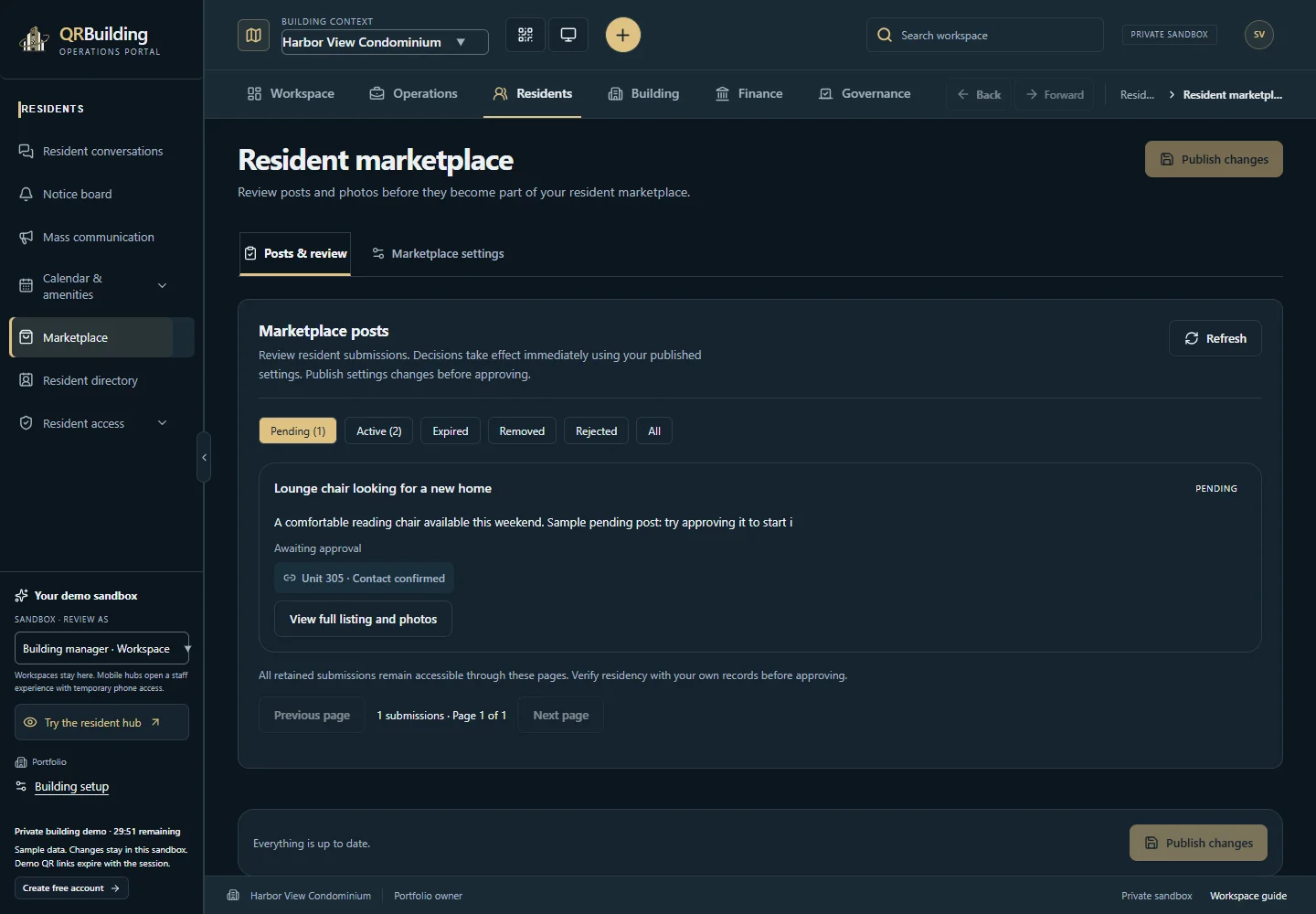1316x914 pixels.
Task: Open Try the resident hub link
Action: tap(102, 722)
